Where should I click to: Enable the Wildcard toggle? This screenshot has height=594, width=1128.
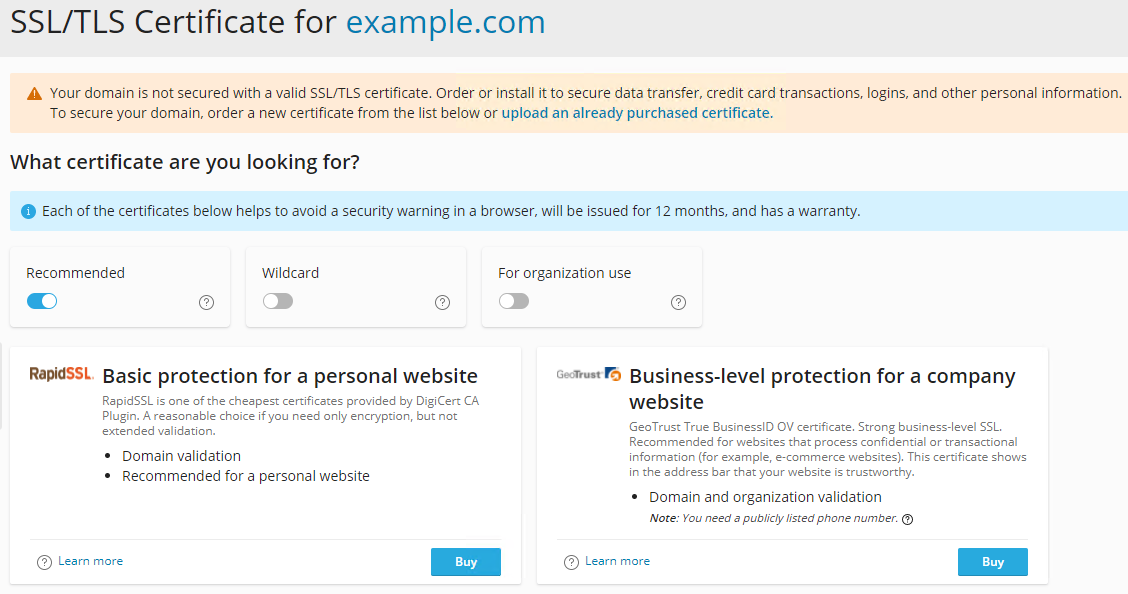(278, 301)
